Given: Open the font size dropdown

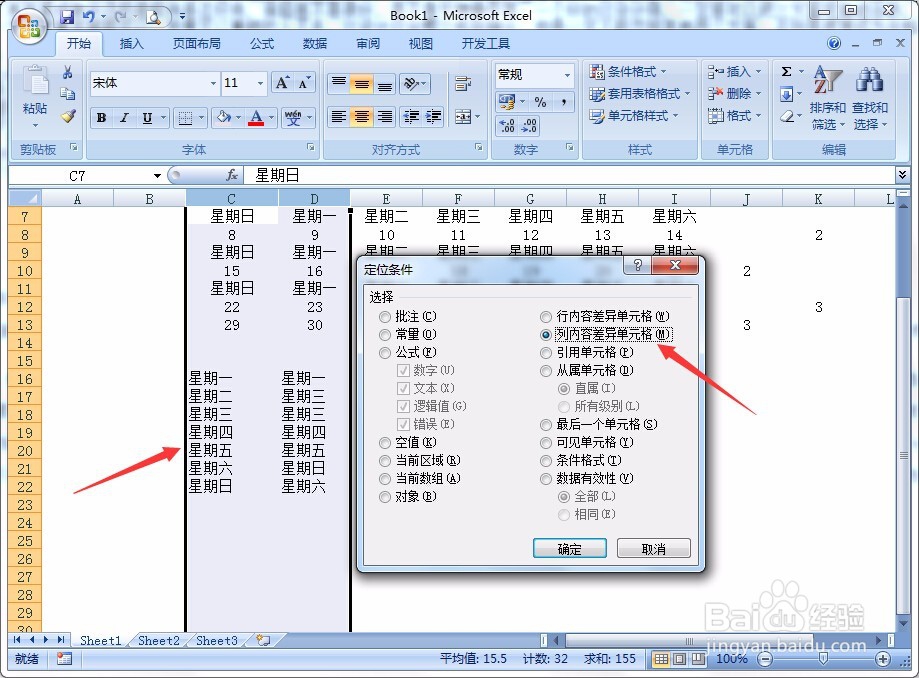Looking at the screenshot, I should [260, 83].
